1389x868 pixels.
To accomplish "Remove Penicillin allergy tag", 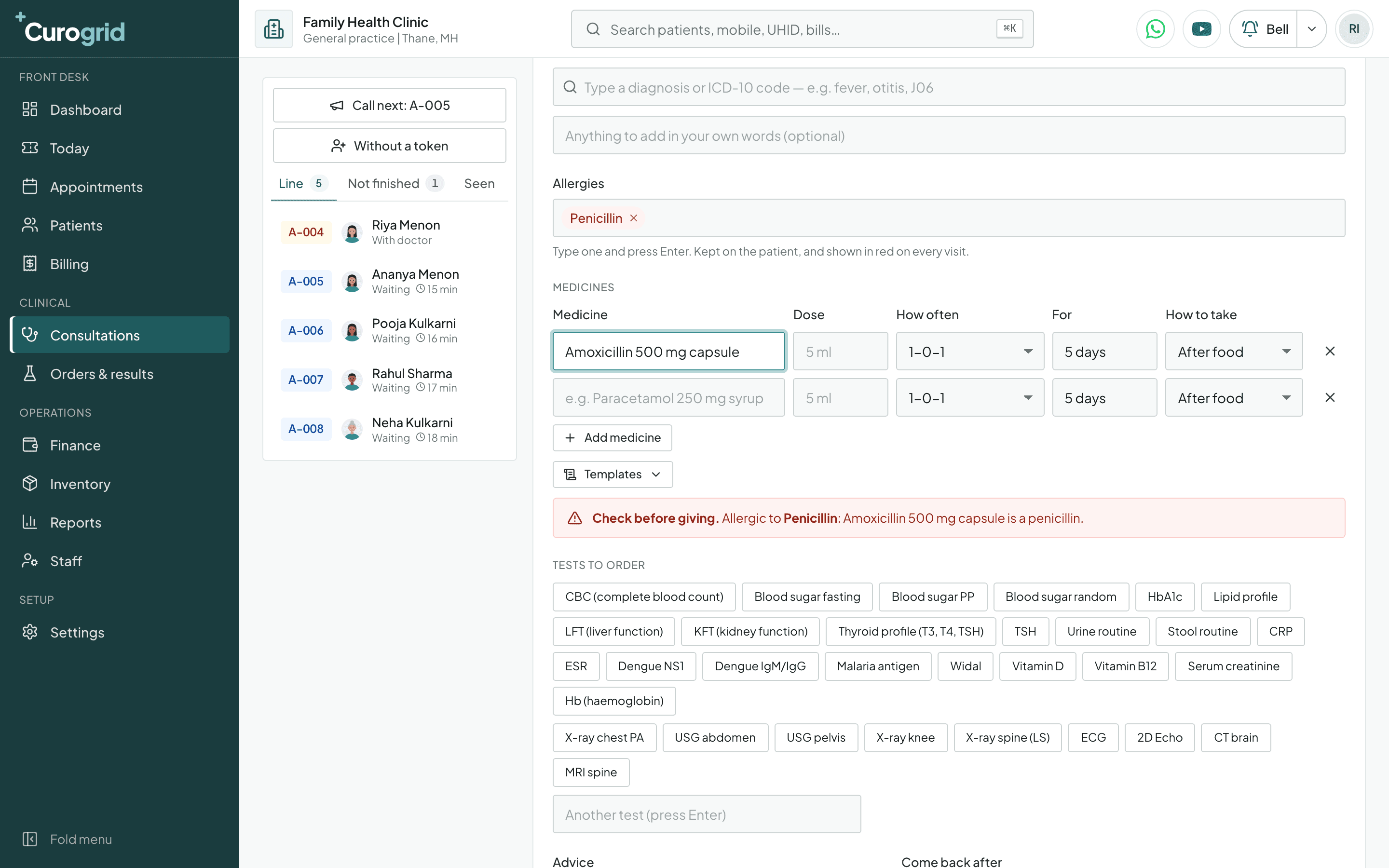I will [634, 218].
